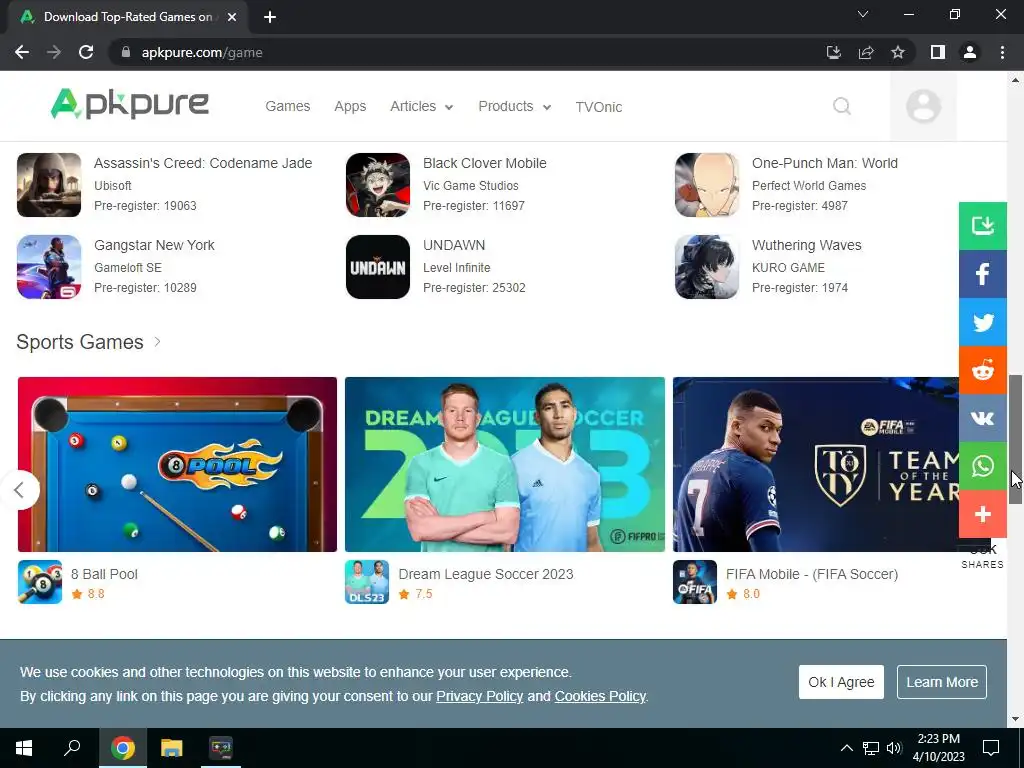
Task: Slide carousel to previous sports games
Action: click(x=20, y=490)
